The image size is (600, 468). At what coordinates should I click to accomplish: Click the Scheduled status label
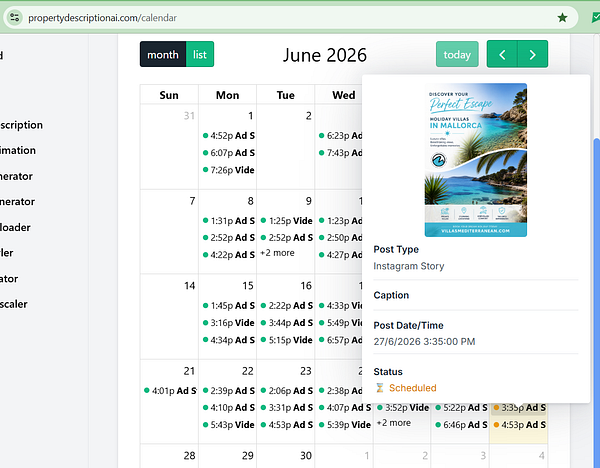click(412, 388)
